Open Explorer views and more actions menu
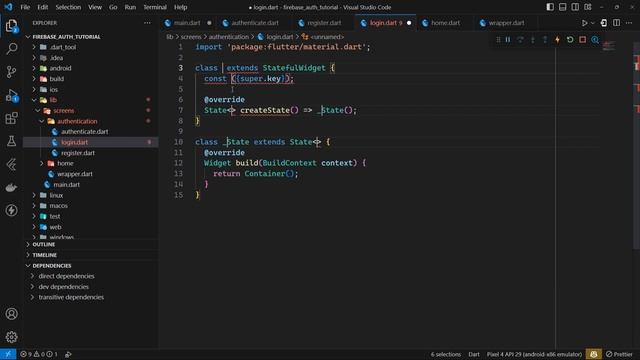This screenshot has width=640, height=360. (x=147, y=23)
